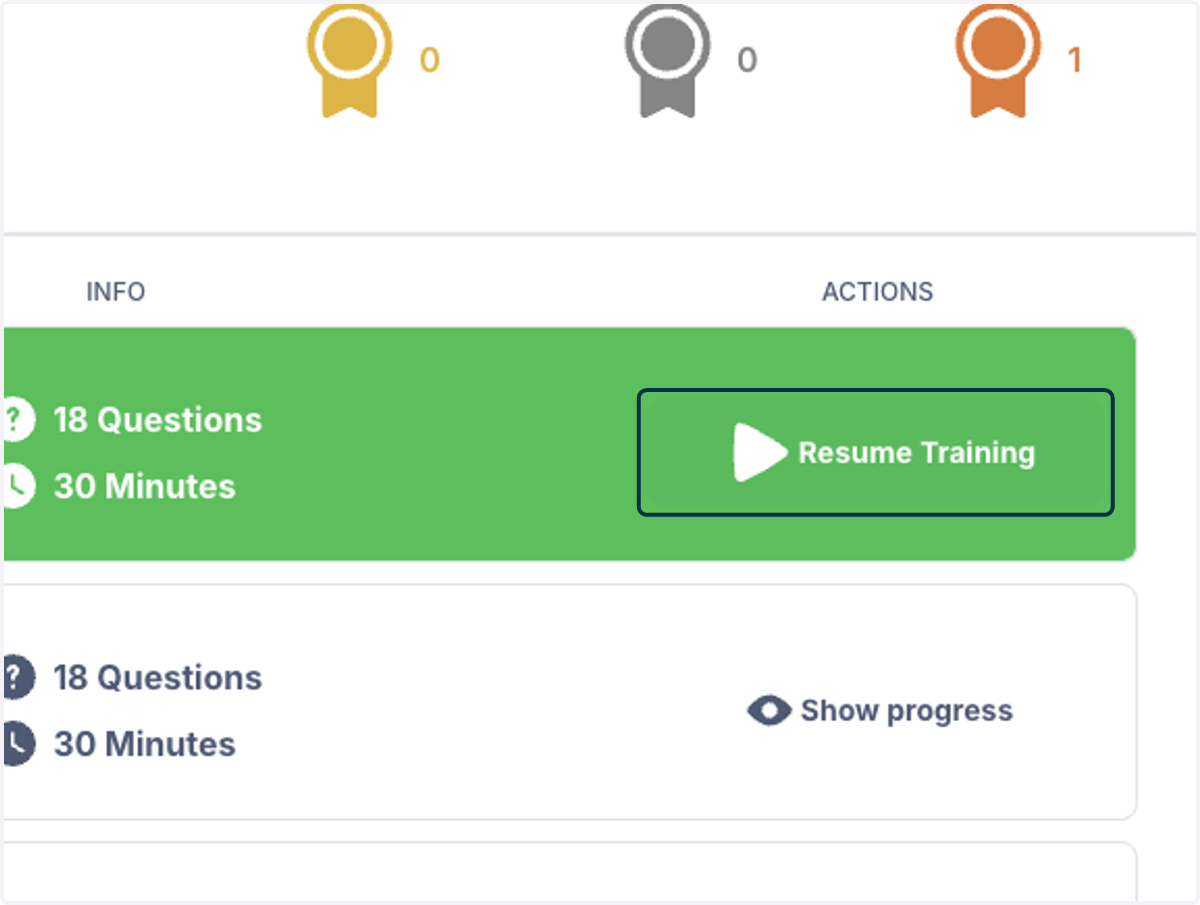Click 30 Minutes in the green row
The image size is (1200, 905).
pyautogui.click(x=145, y=486)
